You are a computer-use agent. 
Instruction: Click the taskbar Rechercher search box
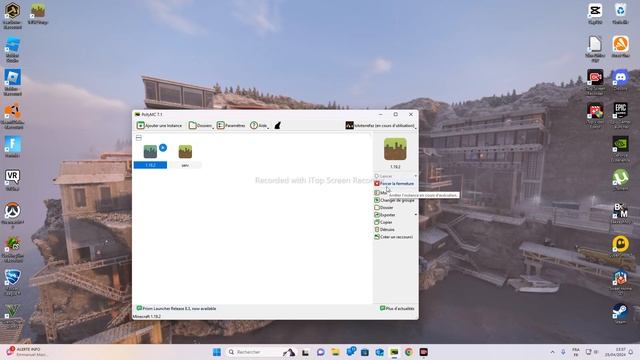[x=261, y=352]
